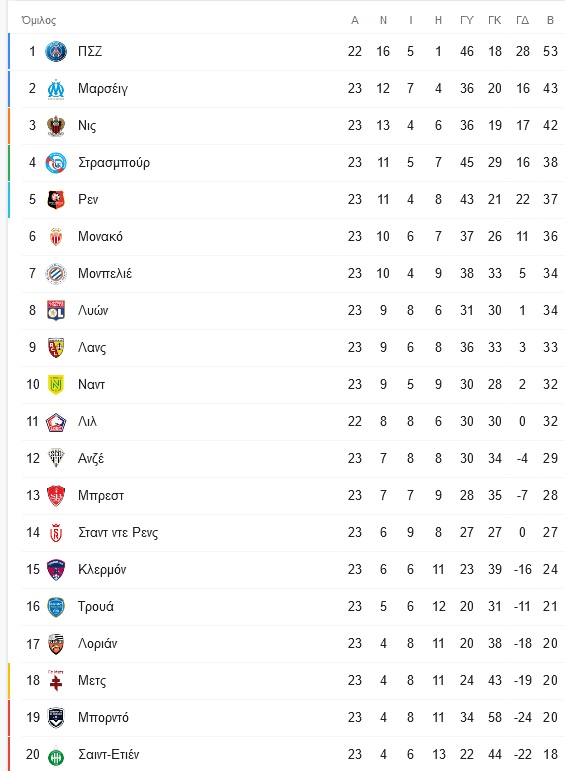580x771 pixels.
Task: Click the Μπορντό club crest
Action: tap(56, 718)
